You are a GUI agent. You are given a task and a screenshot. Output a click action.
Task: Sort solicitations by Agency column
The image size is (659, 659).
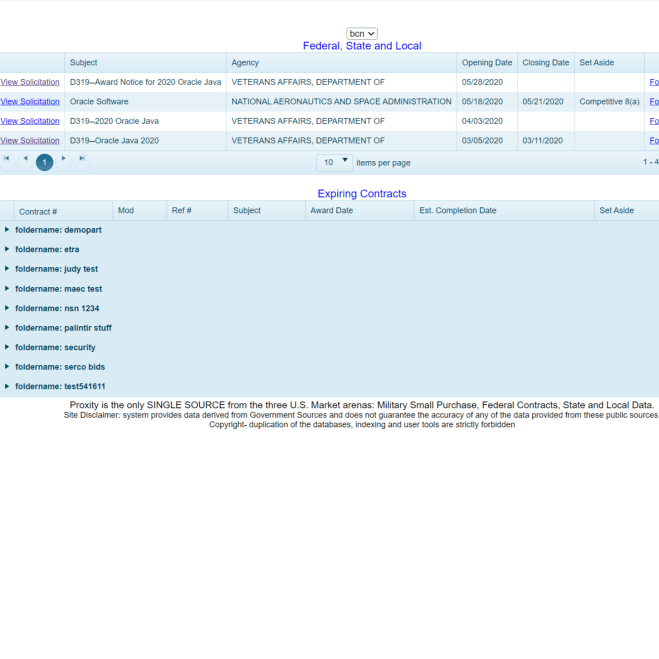[341, 63]
